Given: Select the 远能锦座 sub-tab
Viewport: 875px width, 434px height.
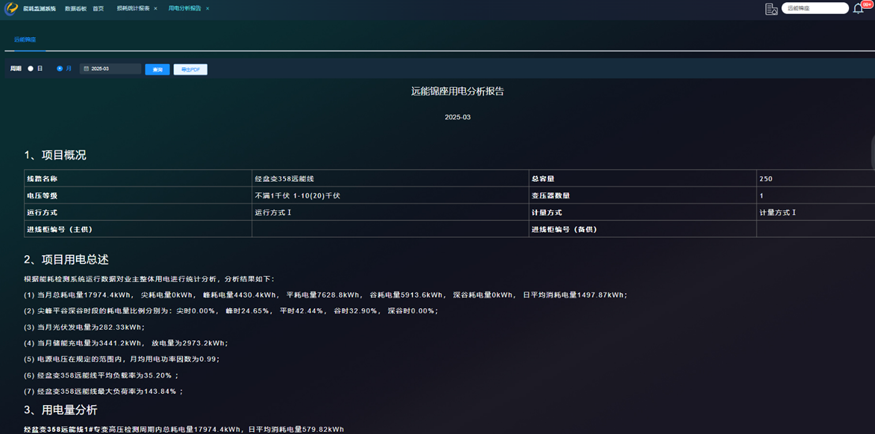Looking at the screenshot, I should tap(25, 40).
